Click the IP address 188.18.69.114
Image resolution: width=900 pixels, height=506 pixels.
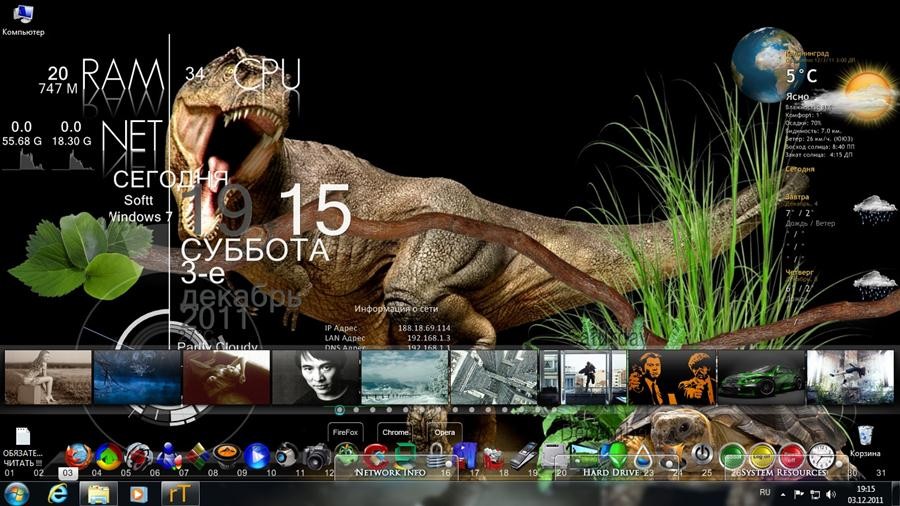point(424,328)
